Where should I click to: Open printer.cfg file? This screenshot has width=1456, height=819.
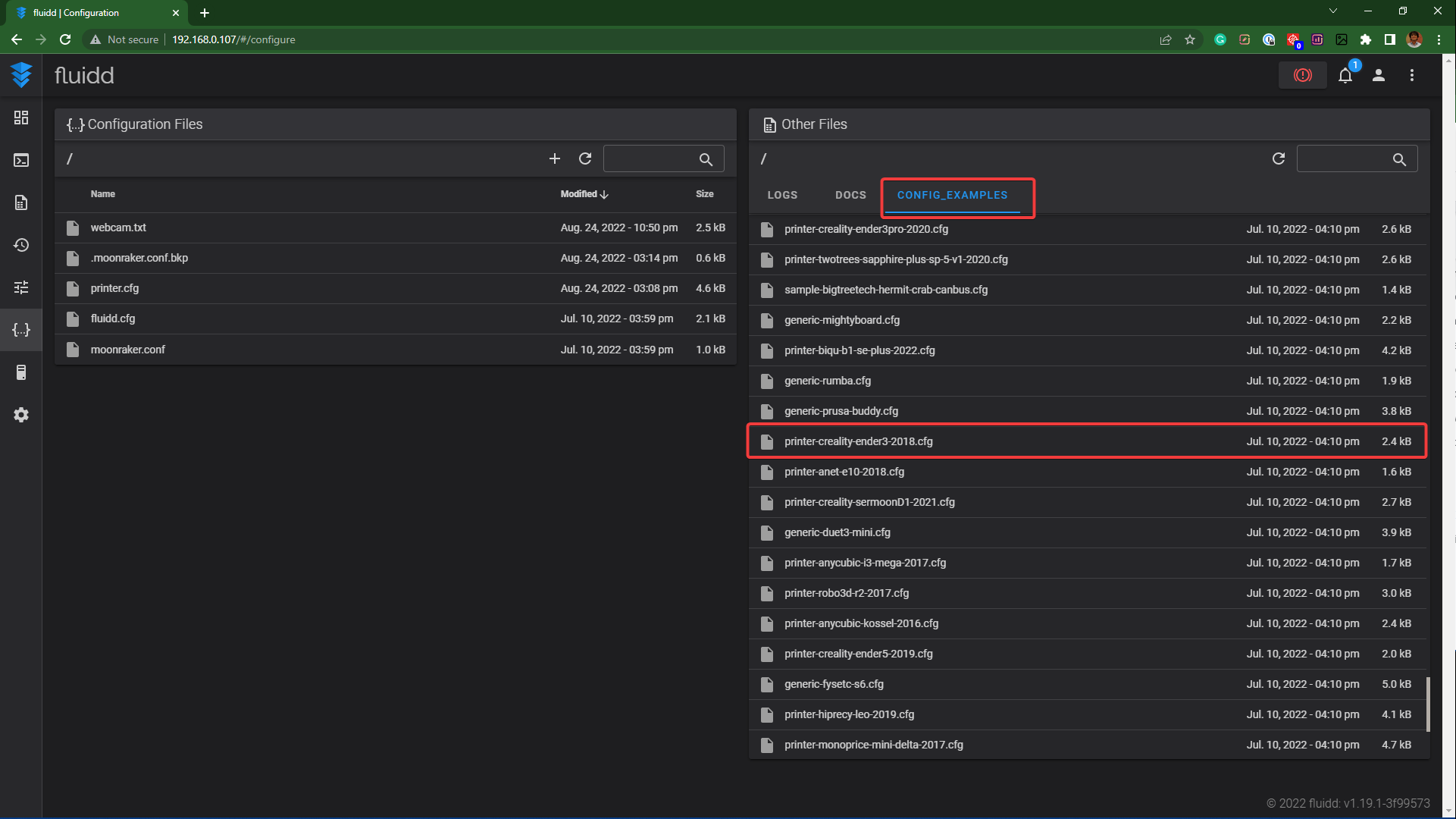[x=396, y=288]
